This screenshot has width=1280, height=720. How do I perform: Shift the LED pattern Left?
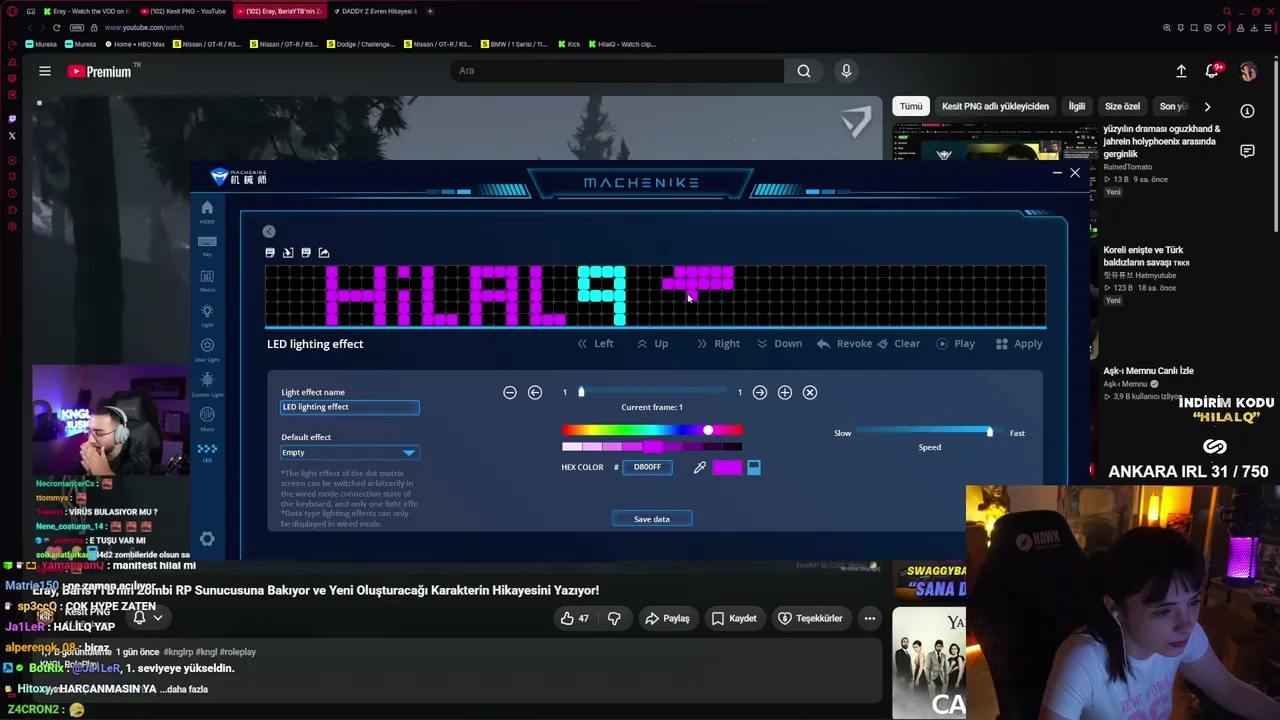[x=595, y=344]
